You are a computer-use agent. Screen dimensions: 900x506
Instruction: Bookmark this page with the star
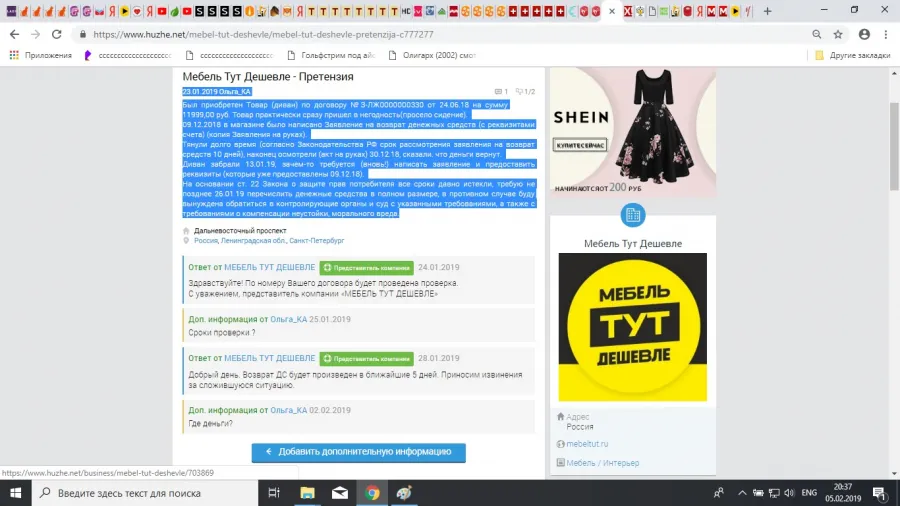(x=838, y=34)
